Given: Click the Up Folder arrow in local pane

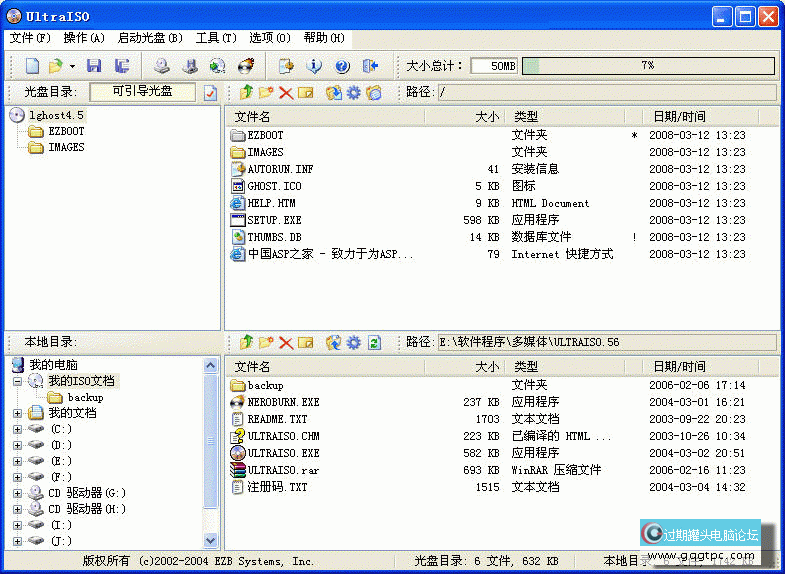Looking at the screenshot, I should click(x=246, y=342).
